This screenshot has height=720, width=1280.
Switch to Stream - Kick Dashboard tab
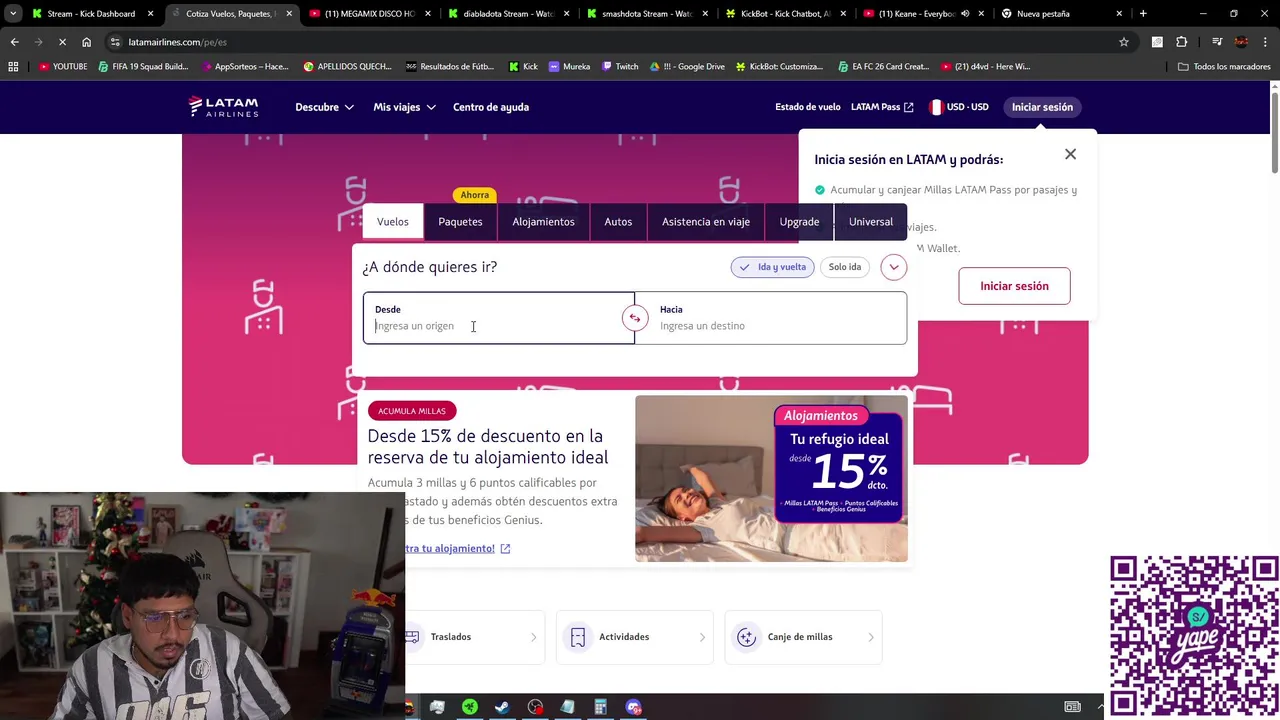(91, 14)
